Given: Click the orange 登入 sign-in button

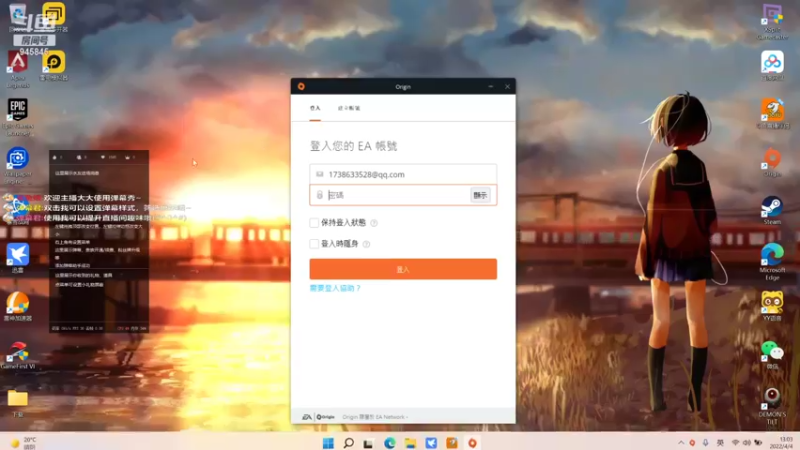Looking at the screenshot, I should 403,269.
